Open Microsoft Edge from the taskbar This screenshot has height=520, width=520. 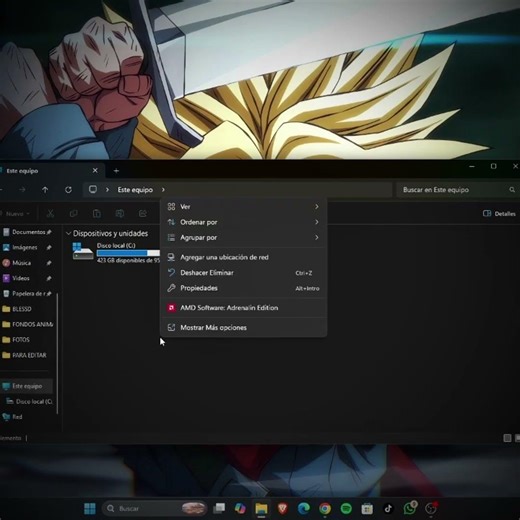pyautogui.click(x=304, y=508)
